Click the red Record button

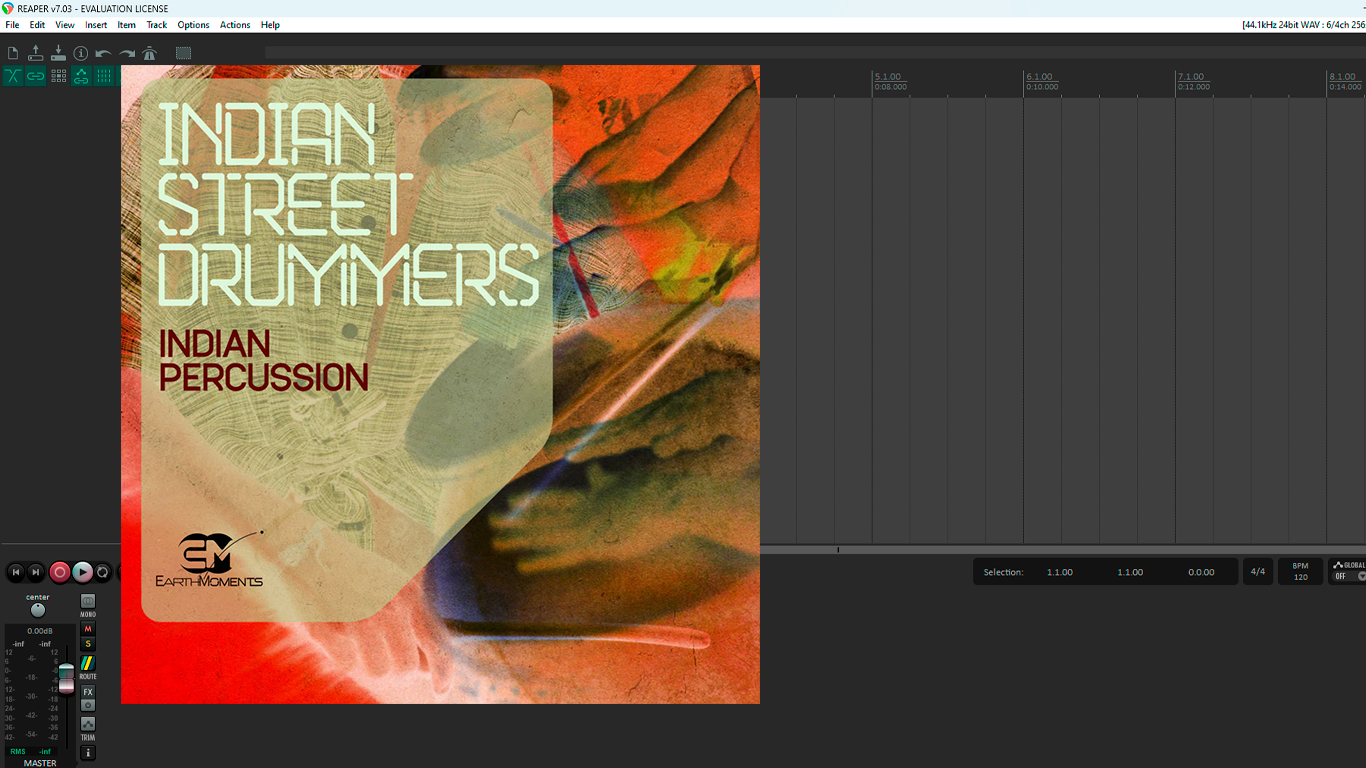[60, 572]
